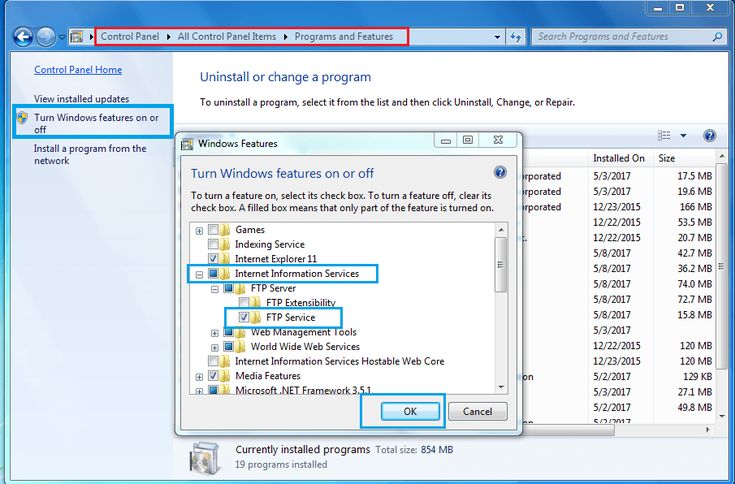Click the change view icon
This screenshot has height=484, width=735.
(x=664, y=135)
